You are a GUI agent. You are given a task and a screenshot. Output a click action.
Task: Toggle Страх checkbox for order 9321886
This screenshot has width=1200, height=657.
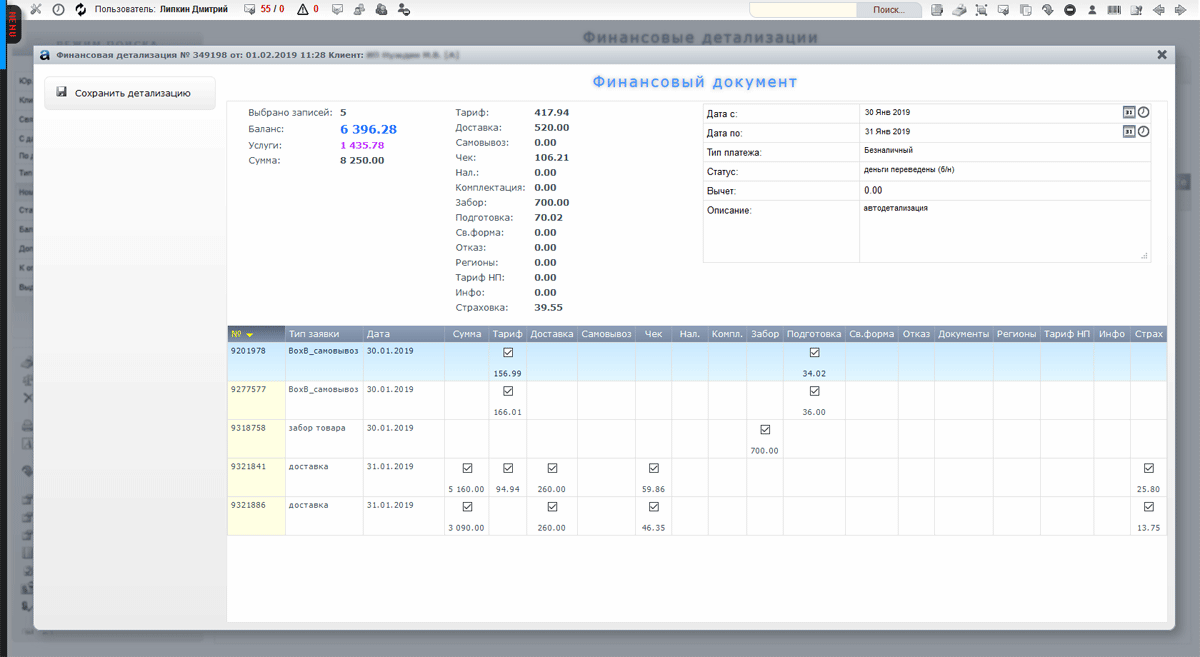[1149, 507]
